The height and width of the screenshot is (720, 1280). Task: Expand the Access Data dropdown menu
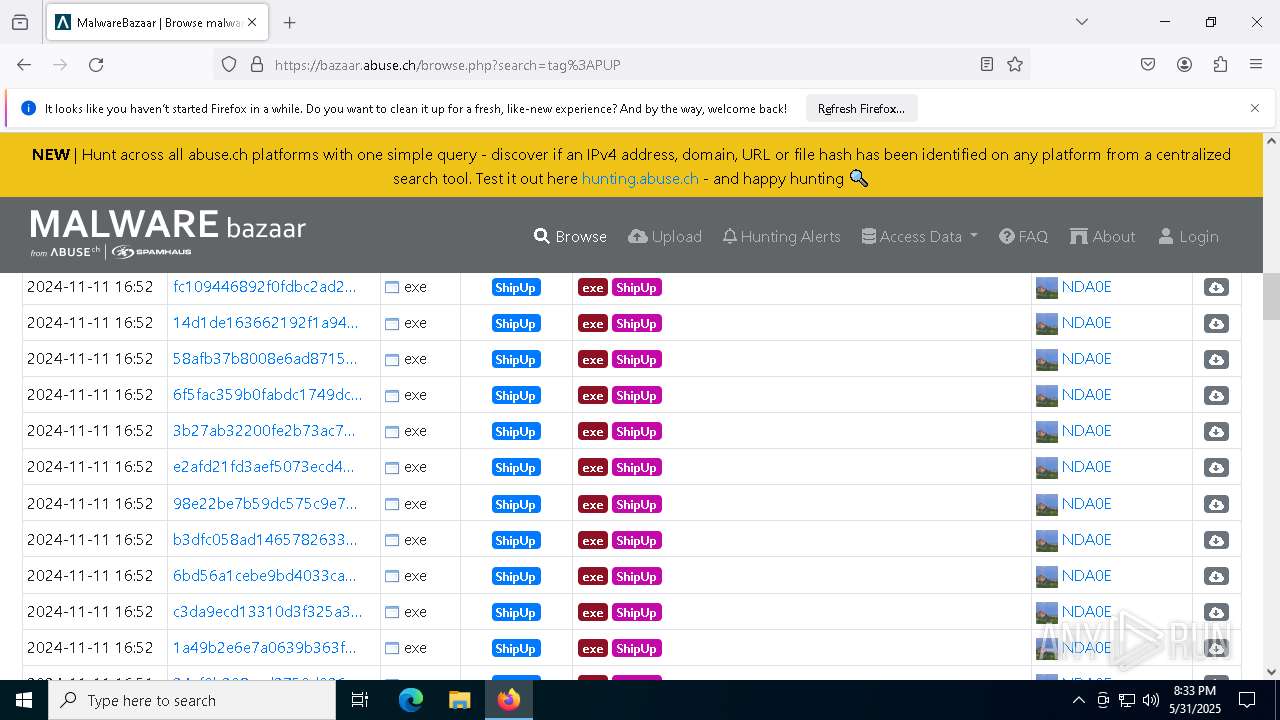point(919,236)
